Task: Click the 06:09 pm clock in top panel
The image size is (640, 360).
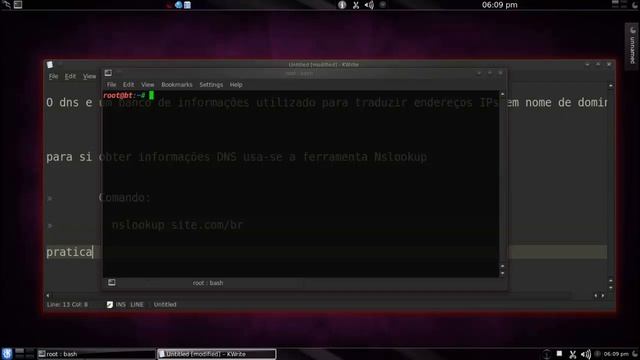Action: (x=500, y=5)
